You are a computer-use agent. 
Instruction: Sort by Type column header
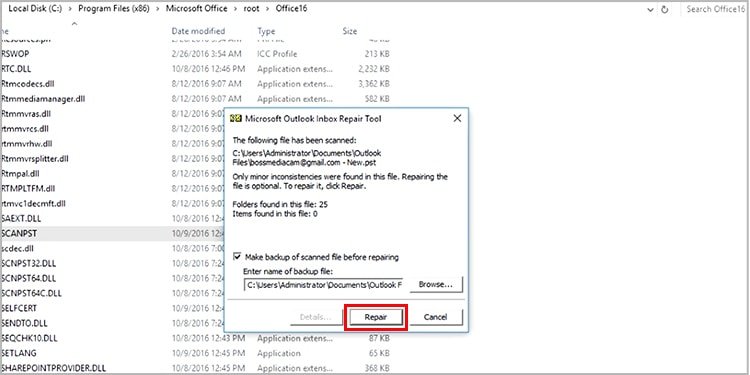(x=266, y=31)
